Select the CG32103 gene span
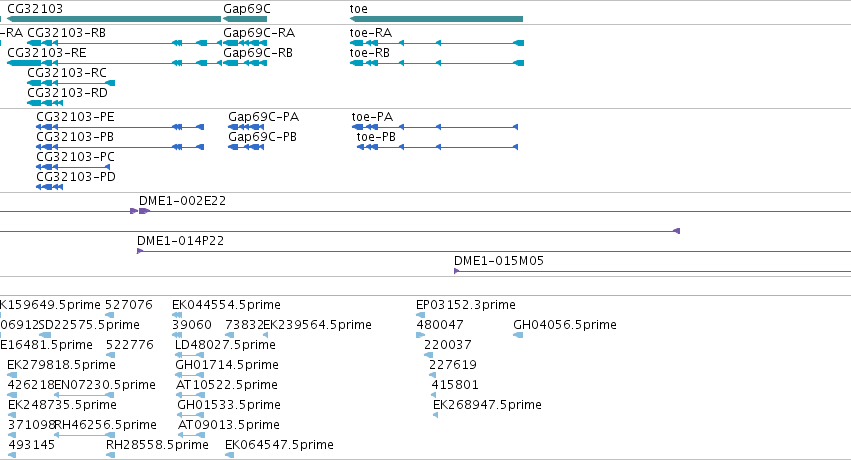Screen dimensions: 851x460 click(x=114, y=19)
